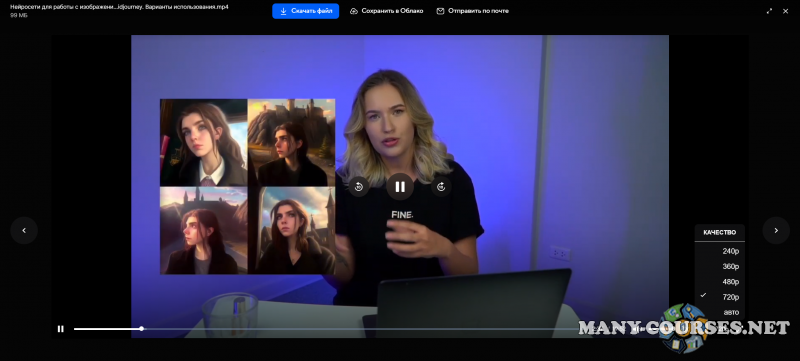Click the Качество menu header

(719, 233)
